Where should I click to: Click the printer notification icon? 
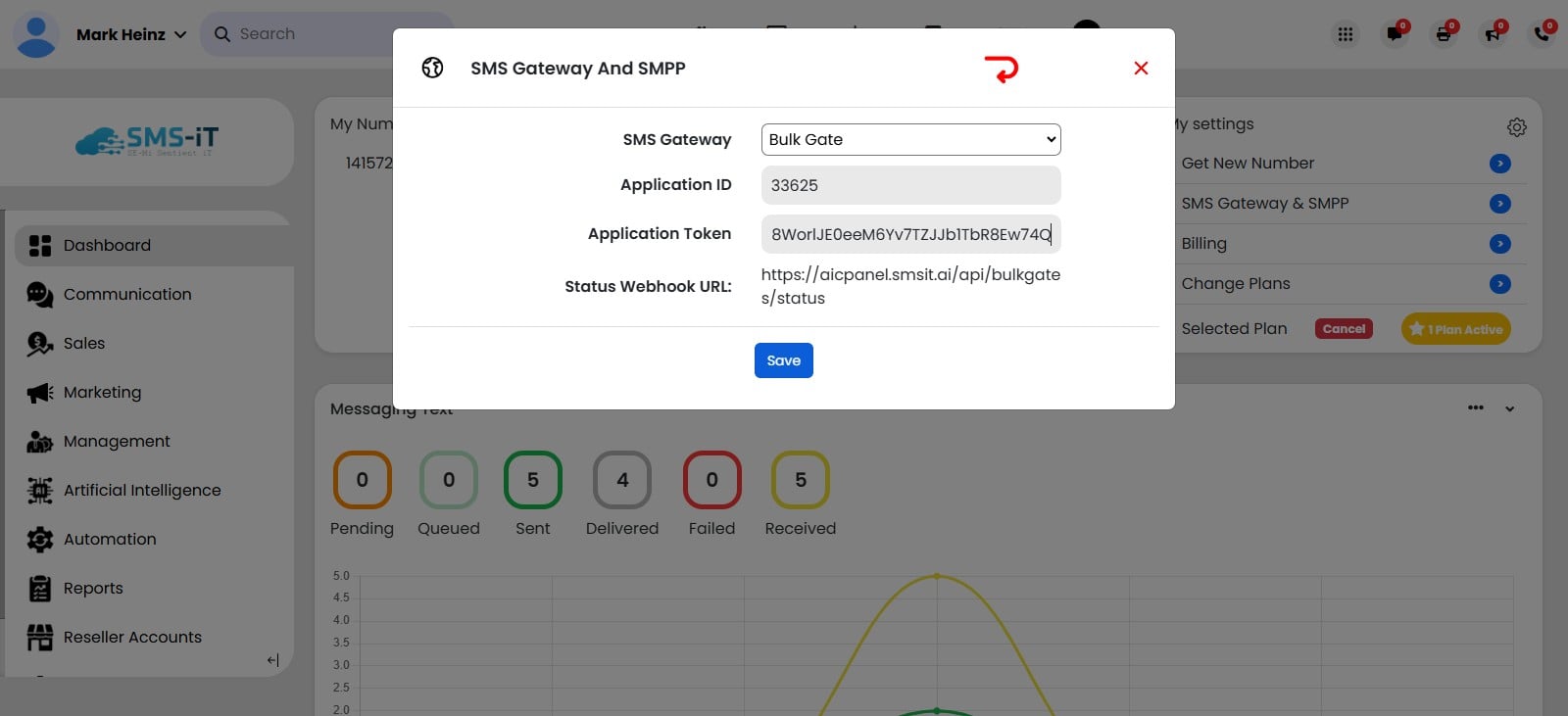1444,34
